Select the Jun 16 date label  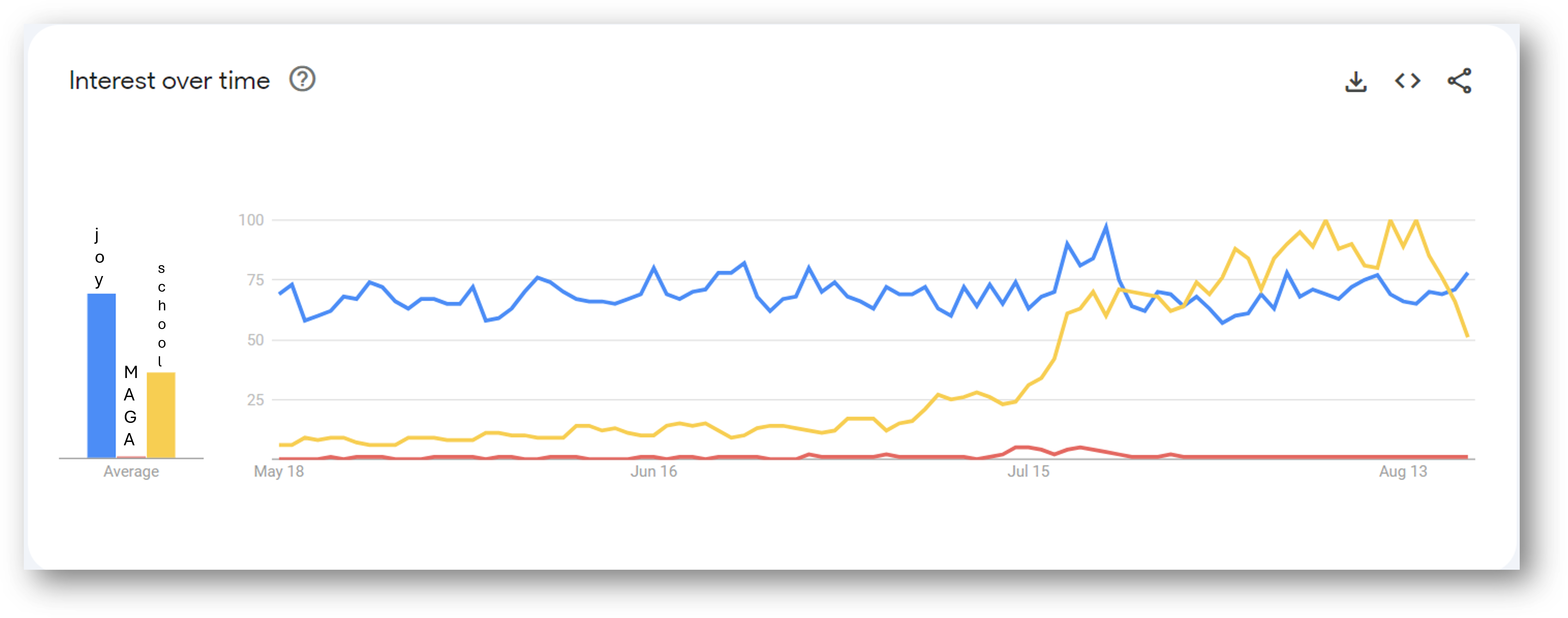click(654, 471)
